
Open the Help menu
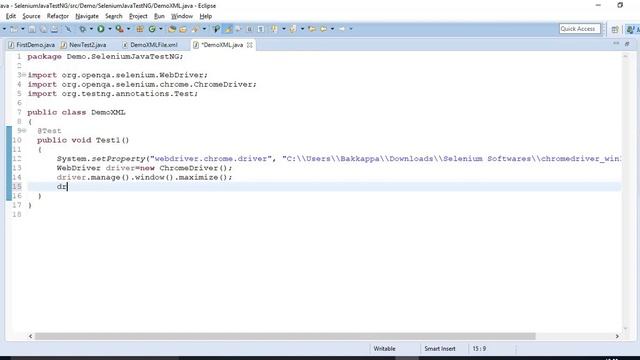205,16
